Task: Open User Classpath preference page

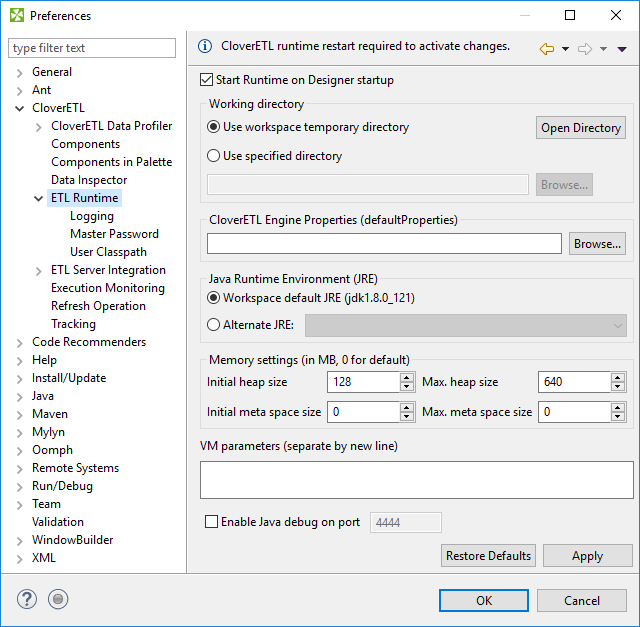Action: click(108, 252)
